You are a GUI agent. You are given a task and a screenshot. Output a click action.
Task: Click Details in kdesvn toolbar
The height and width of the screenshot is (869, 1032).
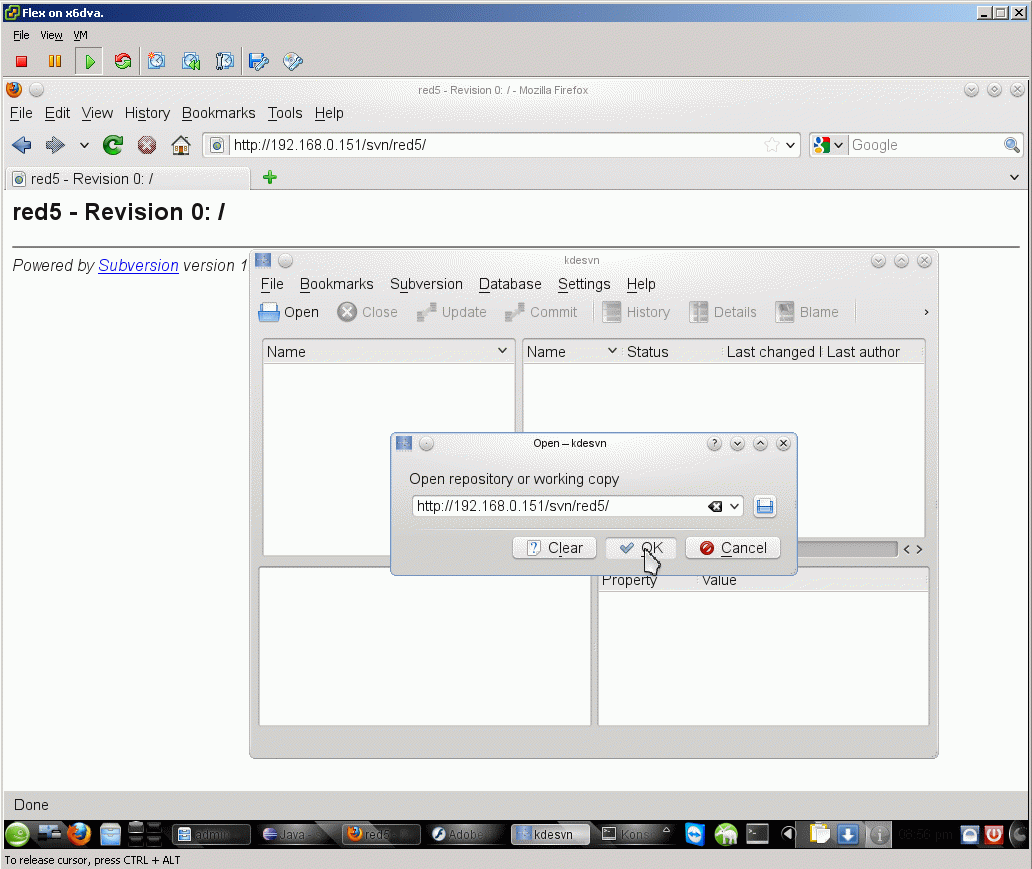coord(723,312)
